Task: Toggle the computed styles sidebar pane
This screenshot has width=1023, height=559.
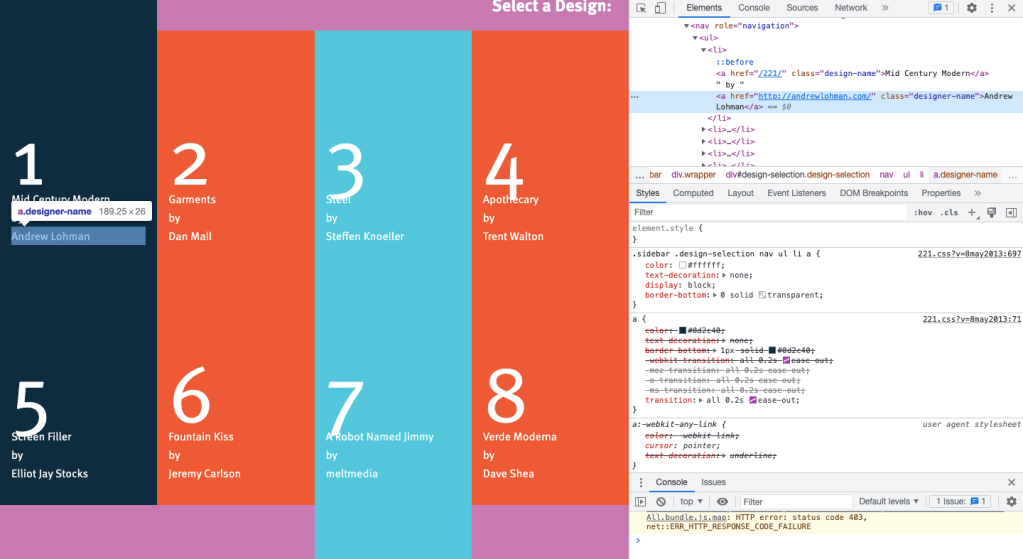Action: [1011, 213]
